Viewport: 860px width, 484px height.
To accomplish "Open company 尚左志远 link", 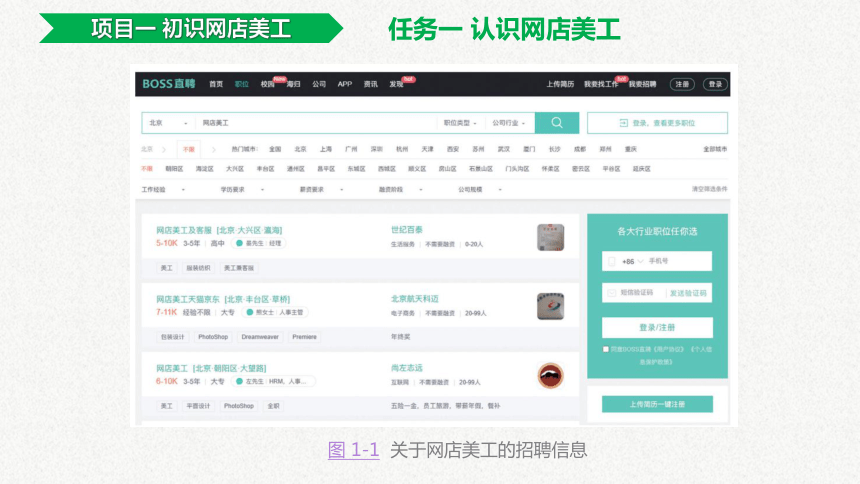I will [x=406, y=368].
